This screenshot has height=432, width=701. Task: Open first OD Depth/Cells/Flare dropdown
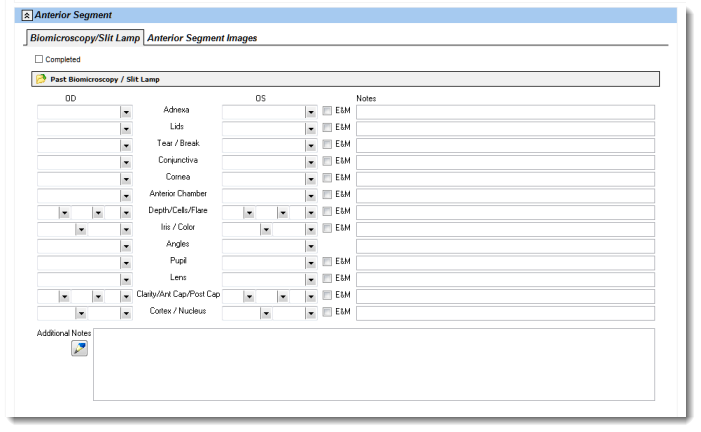point(65,213)
